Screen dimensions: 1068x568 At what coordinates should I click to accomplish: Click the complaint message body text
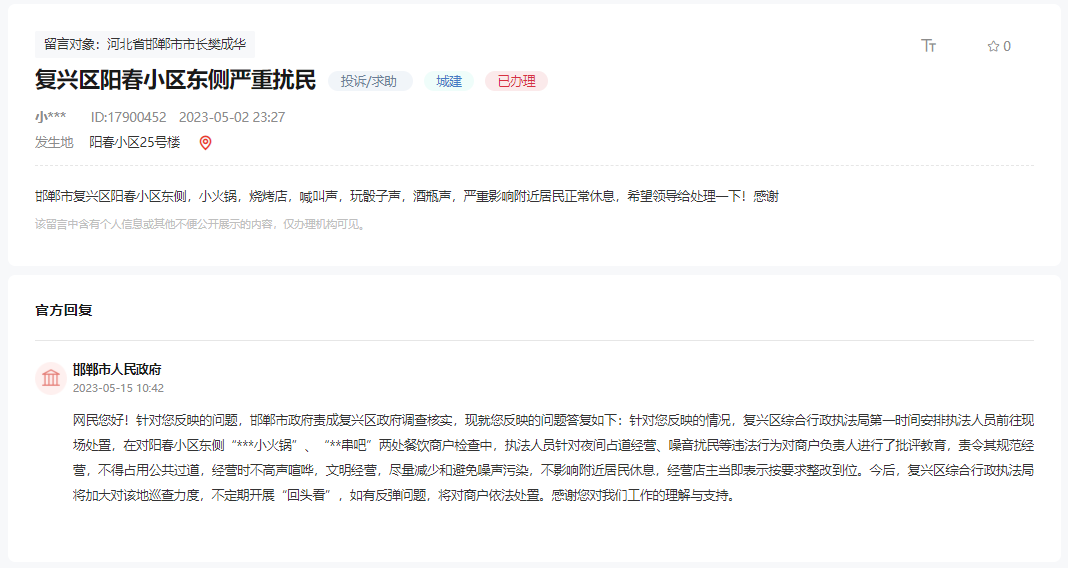(407, 196)
